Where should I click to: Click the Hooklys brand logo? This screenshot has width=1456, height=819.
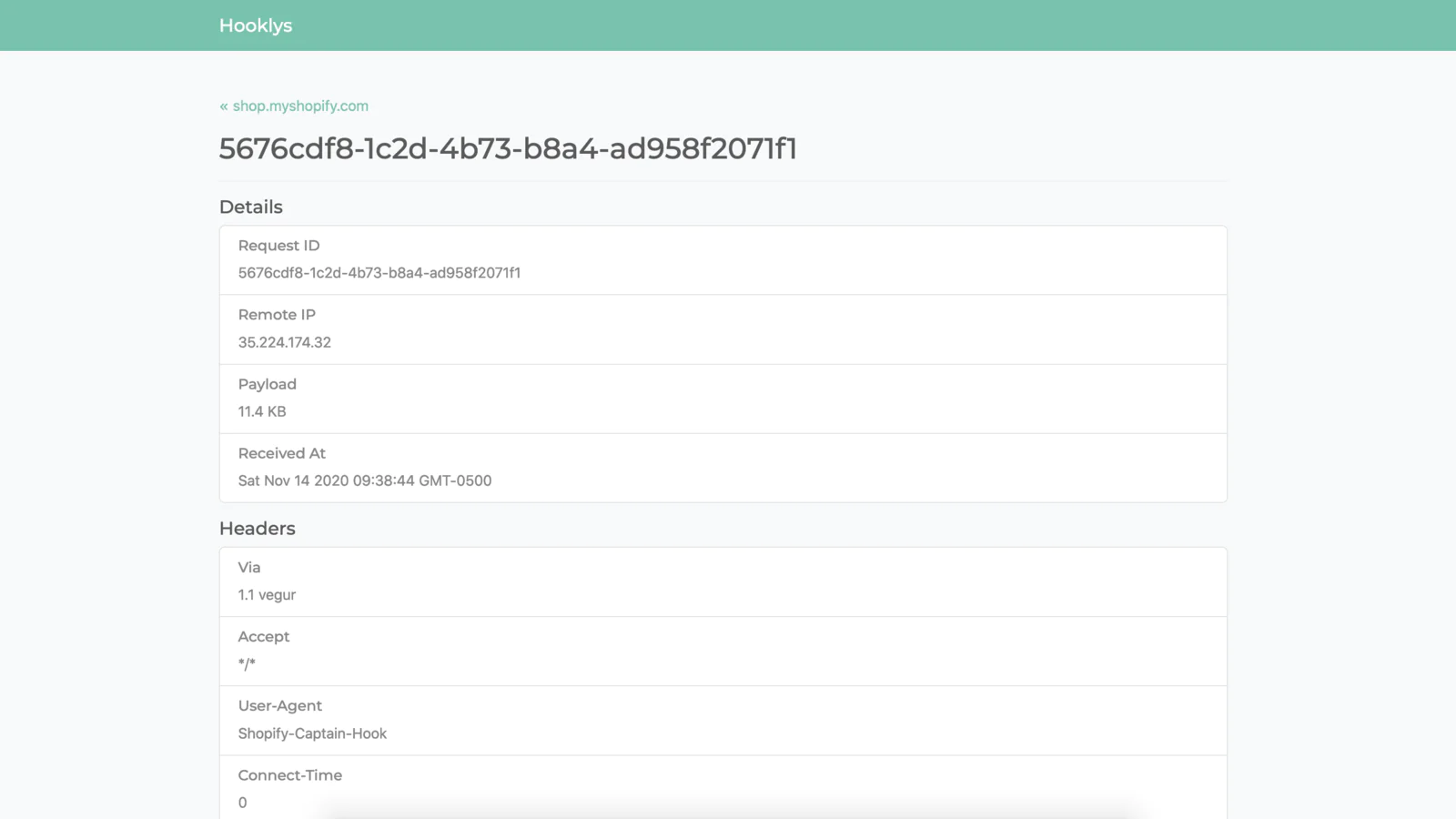click(x=255, y=25)
